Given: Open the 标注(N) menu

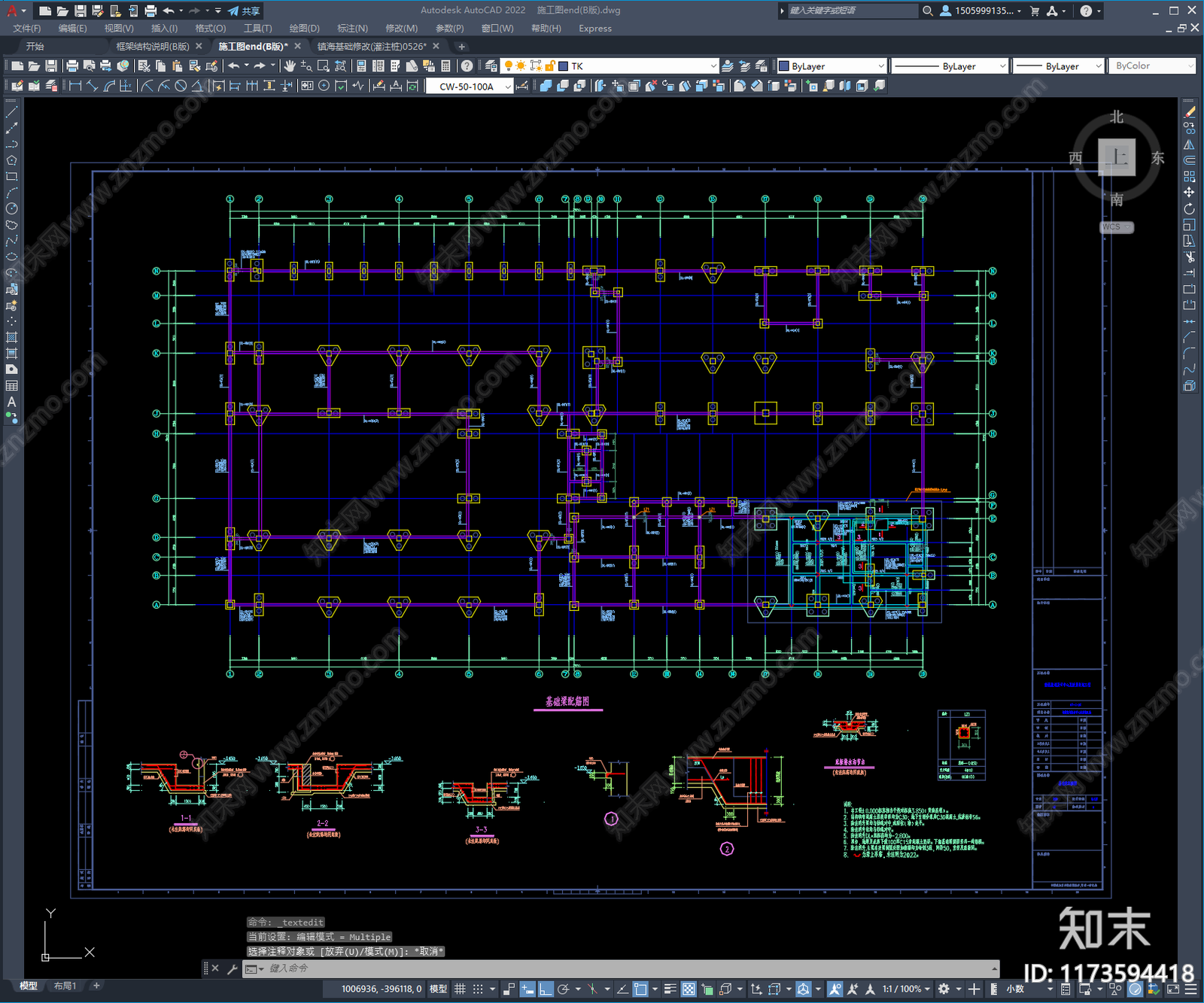Looking at the screenshot, I should point(352,29).
